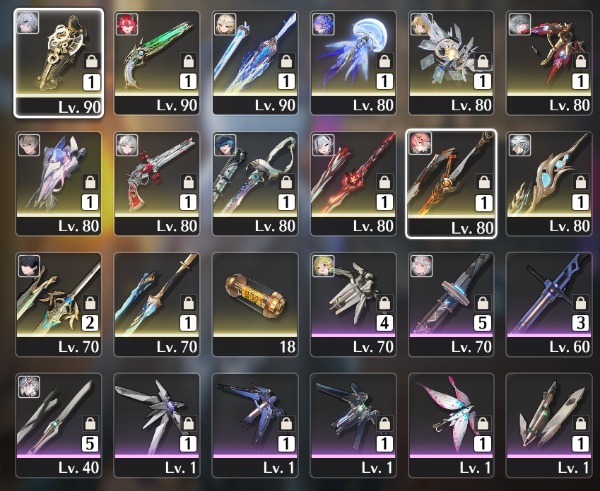The width and height of the screenshot is (600, 491).
Task: Pick the gold weapon with blue crystal
Action: click(x=549, y=184)
